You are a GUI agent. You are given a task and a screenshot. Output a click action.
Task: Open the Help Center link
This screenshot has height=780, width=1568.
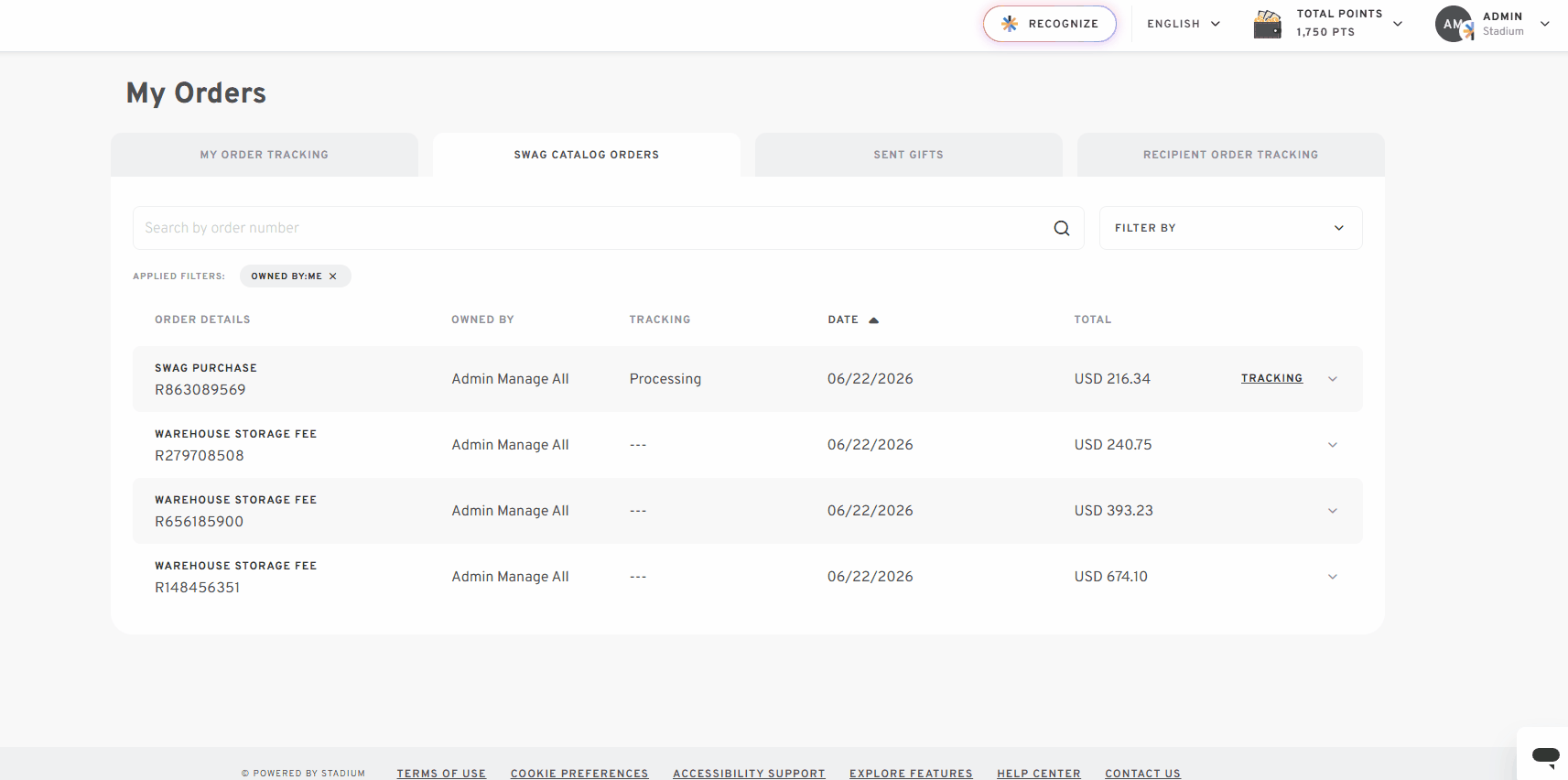1039,774
